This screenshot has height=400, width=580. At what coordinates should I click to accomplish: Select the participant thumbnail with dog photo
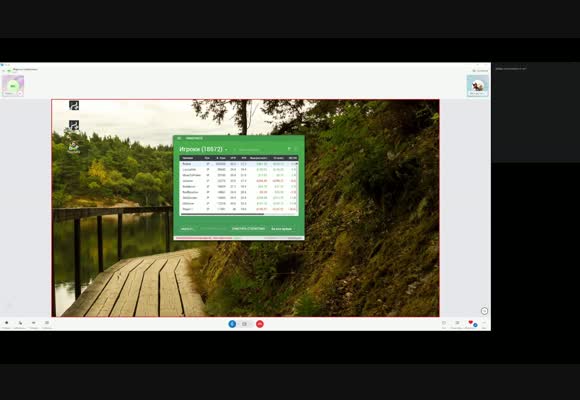pos(477,86)
